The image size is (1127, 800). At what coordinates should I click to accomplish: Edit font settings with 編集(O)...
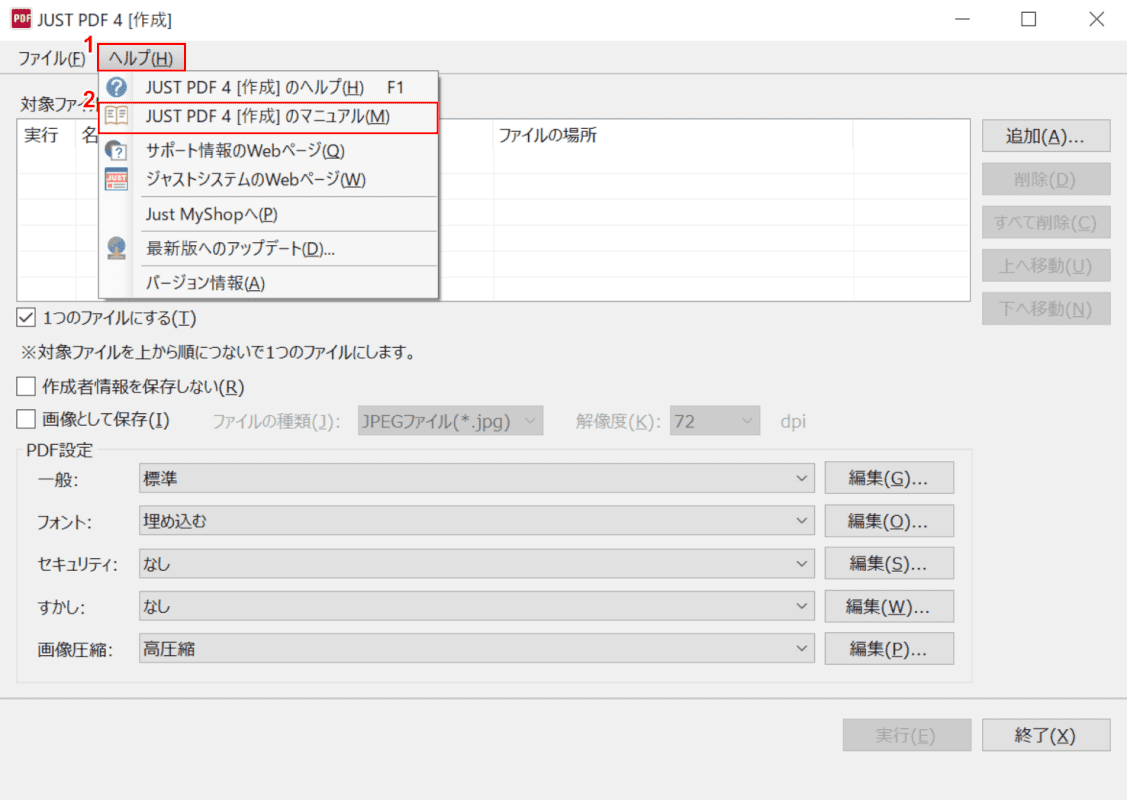(x=889, y=521)
